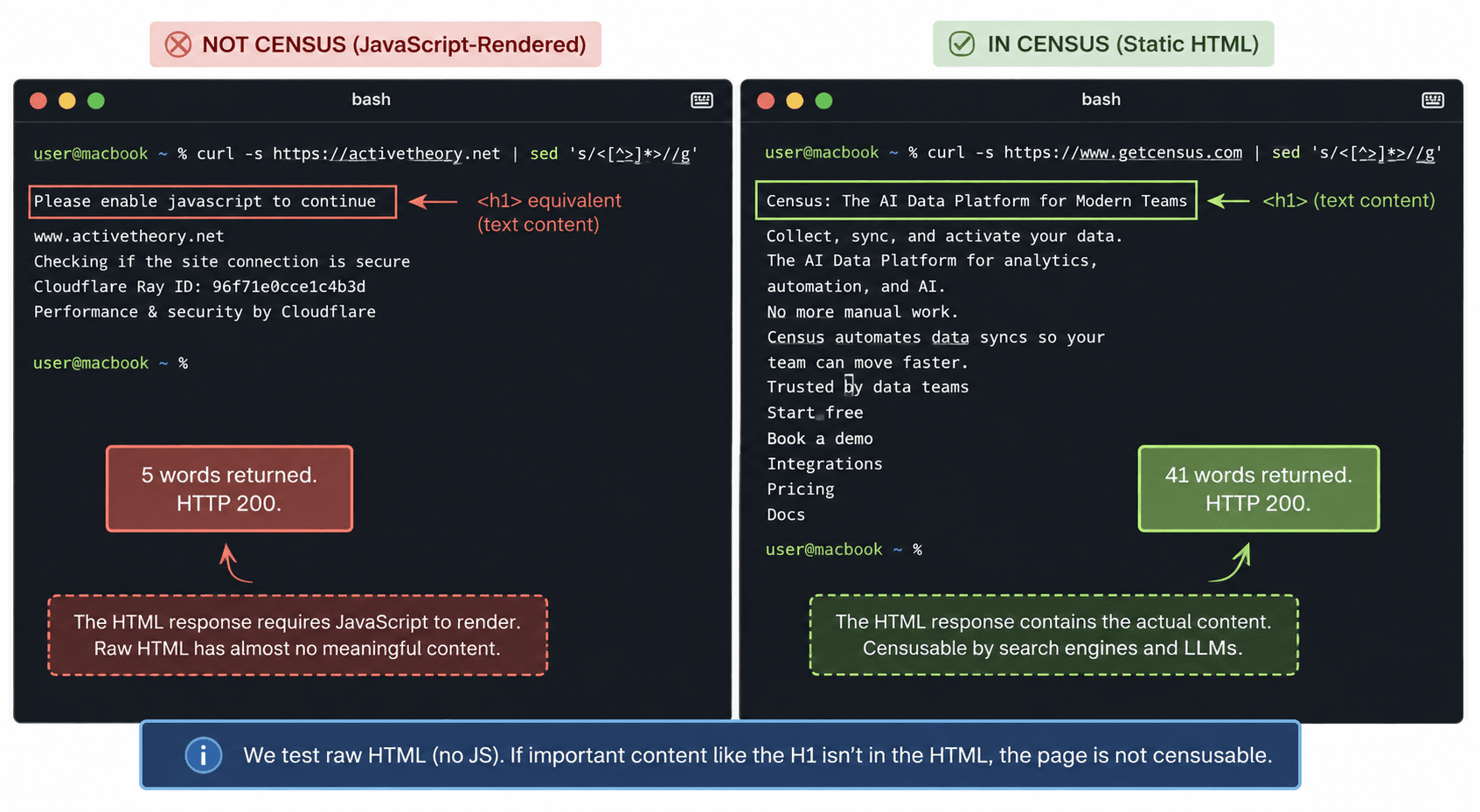1480x812 pixels.
Task: Click the 'Trusted by data teams' line
Action: 867,387
